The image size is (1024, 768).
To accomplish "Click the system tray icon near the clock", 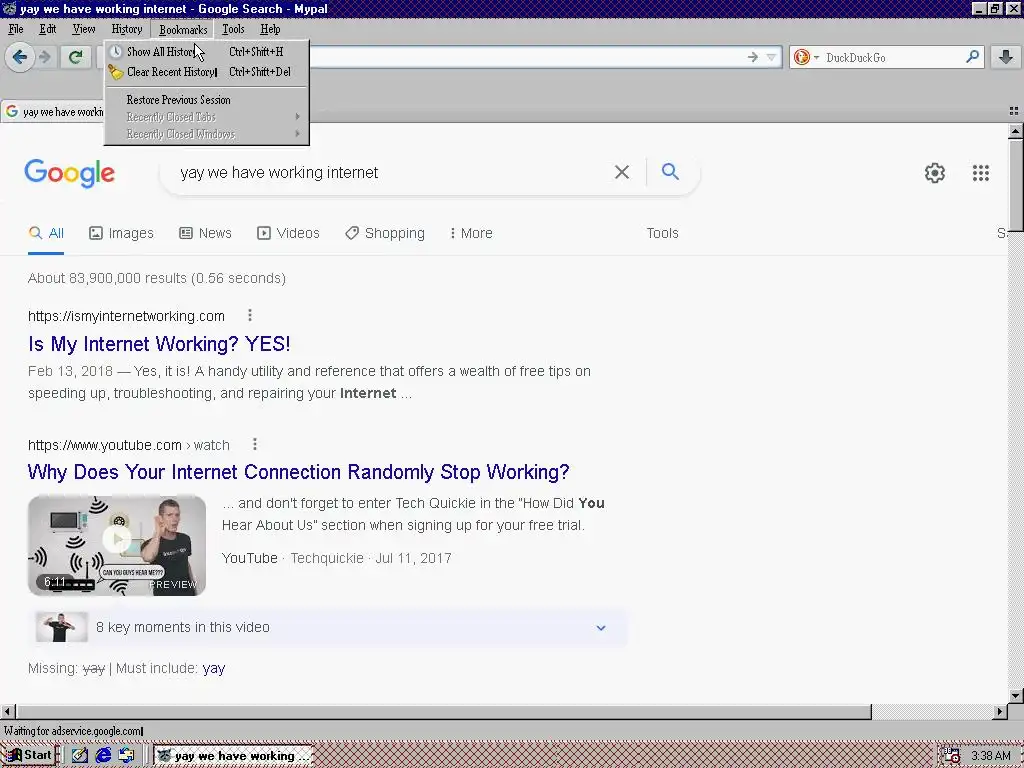I will (x=951, y=756).
